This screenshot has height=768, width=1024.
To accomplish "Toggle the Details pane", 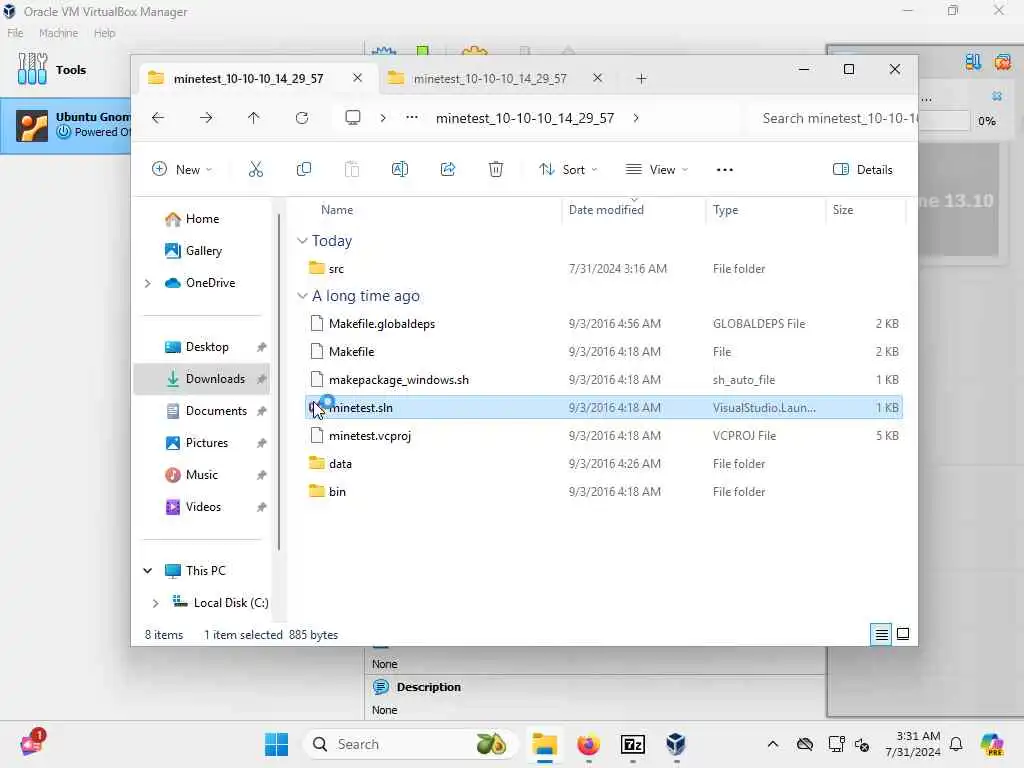I will 863,170.
